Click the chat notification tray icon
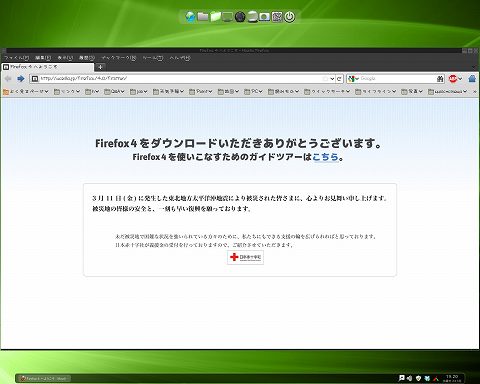The width and height of the screenshot is (480, 384). pyautogui.click(x=402, y=378)
